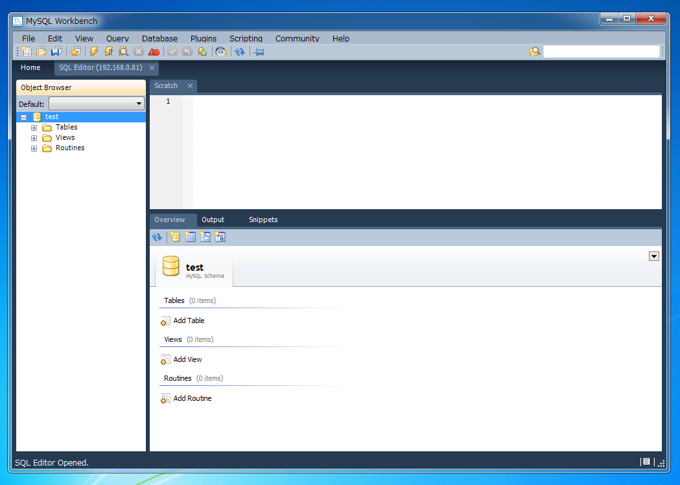The height and width of the screenshot is (485, 680).
Task: Click the create new routine icon
Action: click(x=220, y=237)
